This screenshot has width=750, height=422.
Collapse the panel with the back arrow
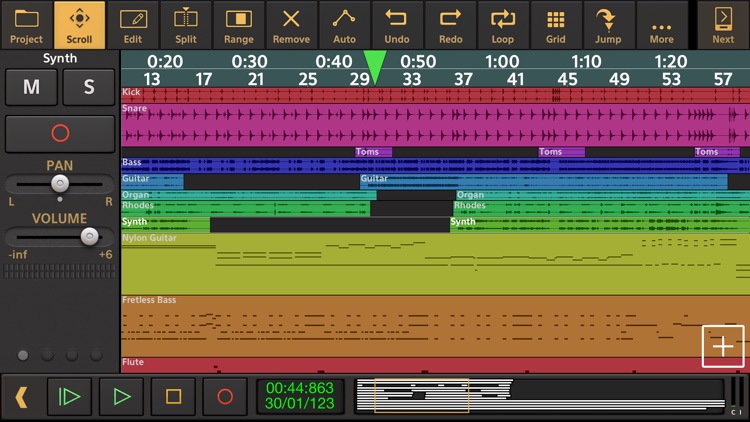[21, 397]
